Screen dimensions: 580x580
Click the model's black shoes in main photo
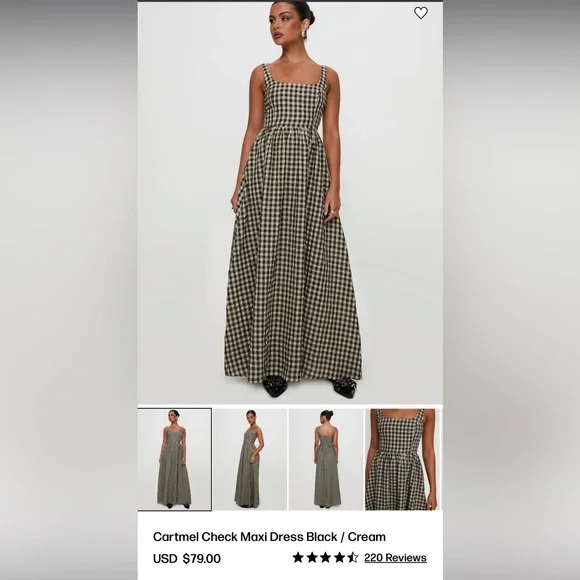click(310, 387)
